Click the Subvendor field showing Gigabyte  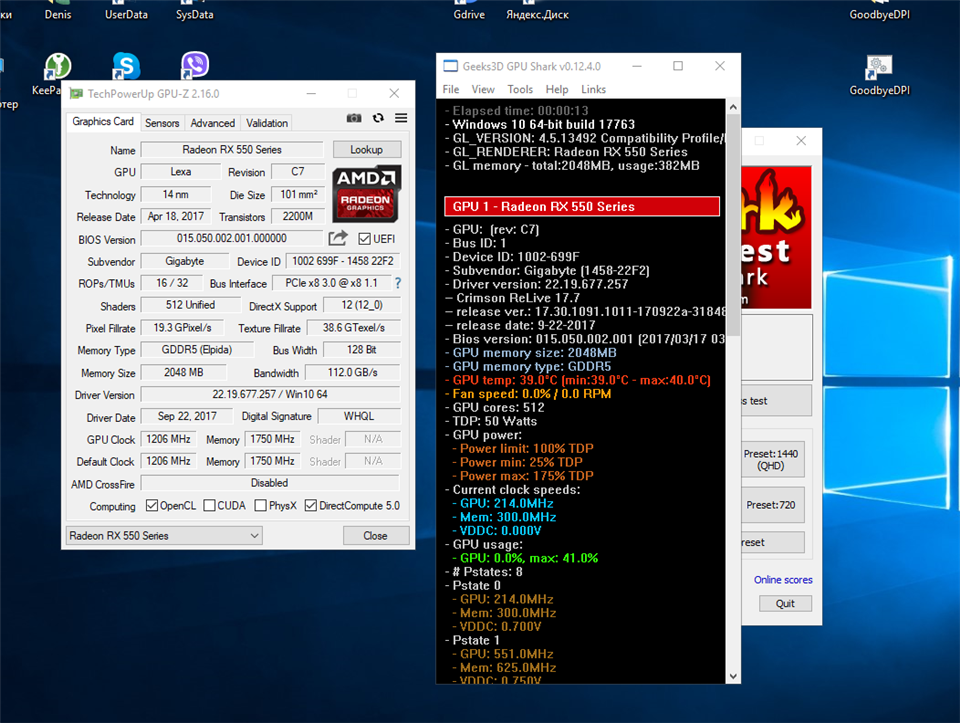click(184, 261)
